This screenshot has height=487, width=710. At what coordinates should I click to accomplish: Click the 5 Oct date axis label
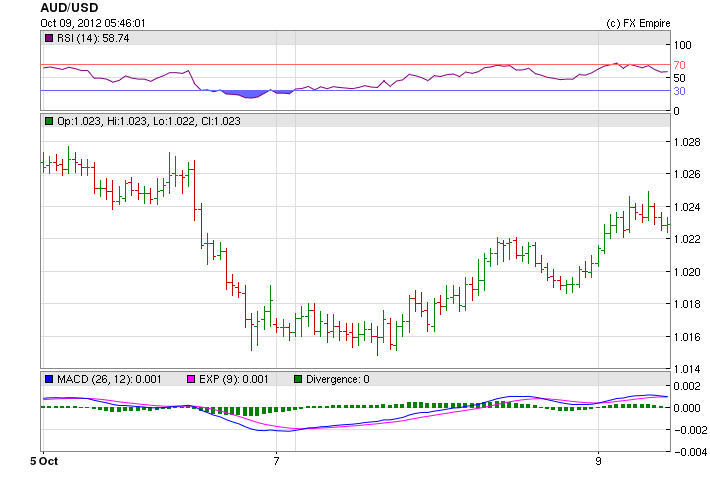tap(44, 461)
